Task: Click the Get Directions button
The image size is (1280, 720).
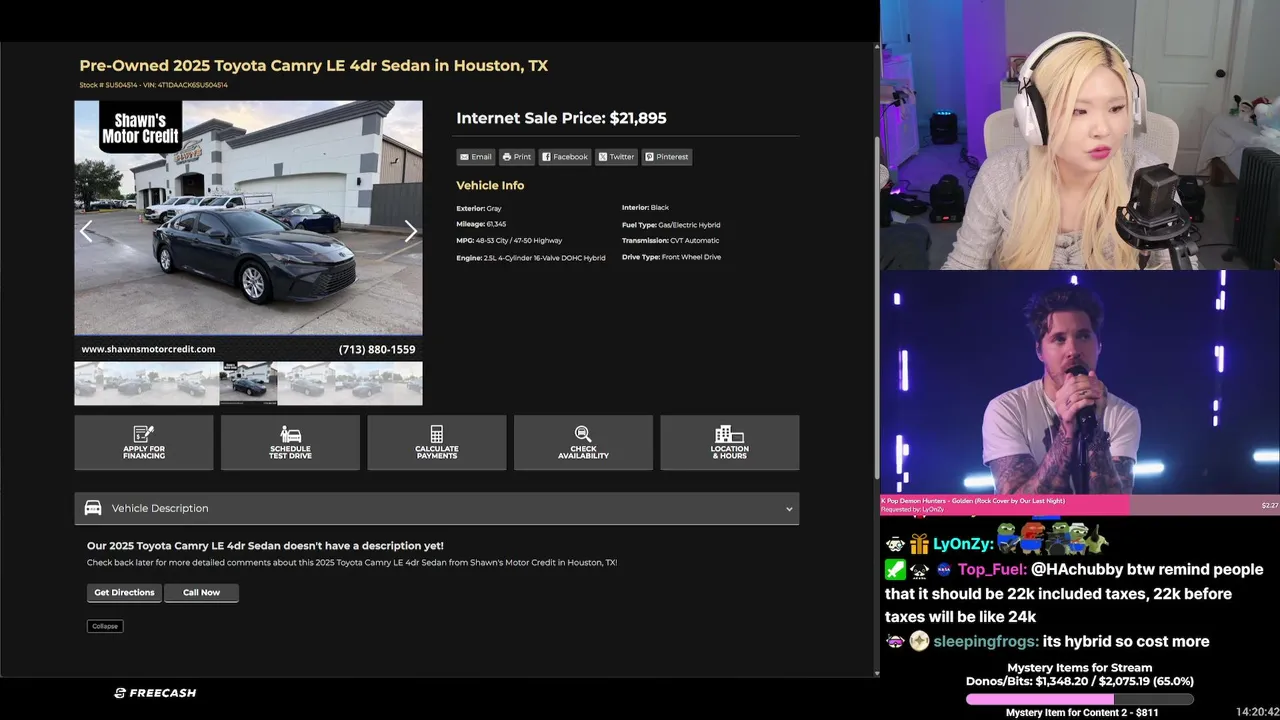Action: [124, 592]
